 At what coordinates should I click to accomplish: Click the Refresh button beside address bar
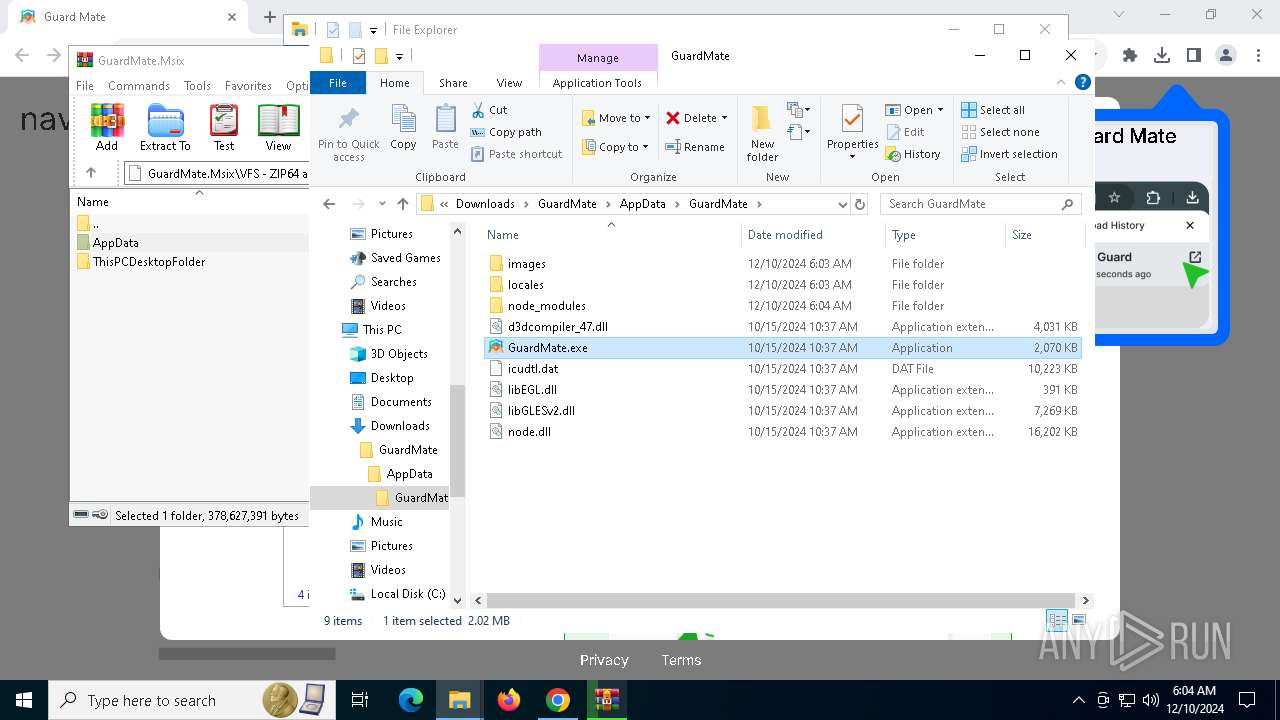tap(859, 204)
